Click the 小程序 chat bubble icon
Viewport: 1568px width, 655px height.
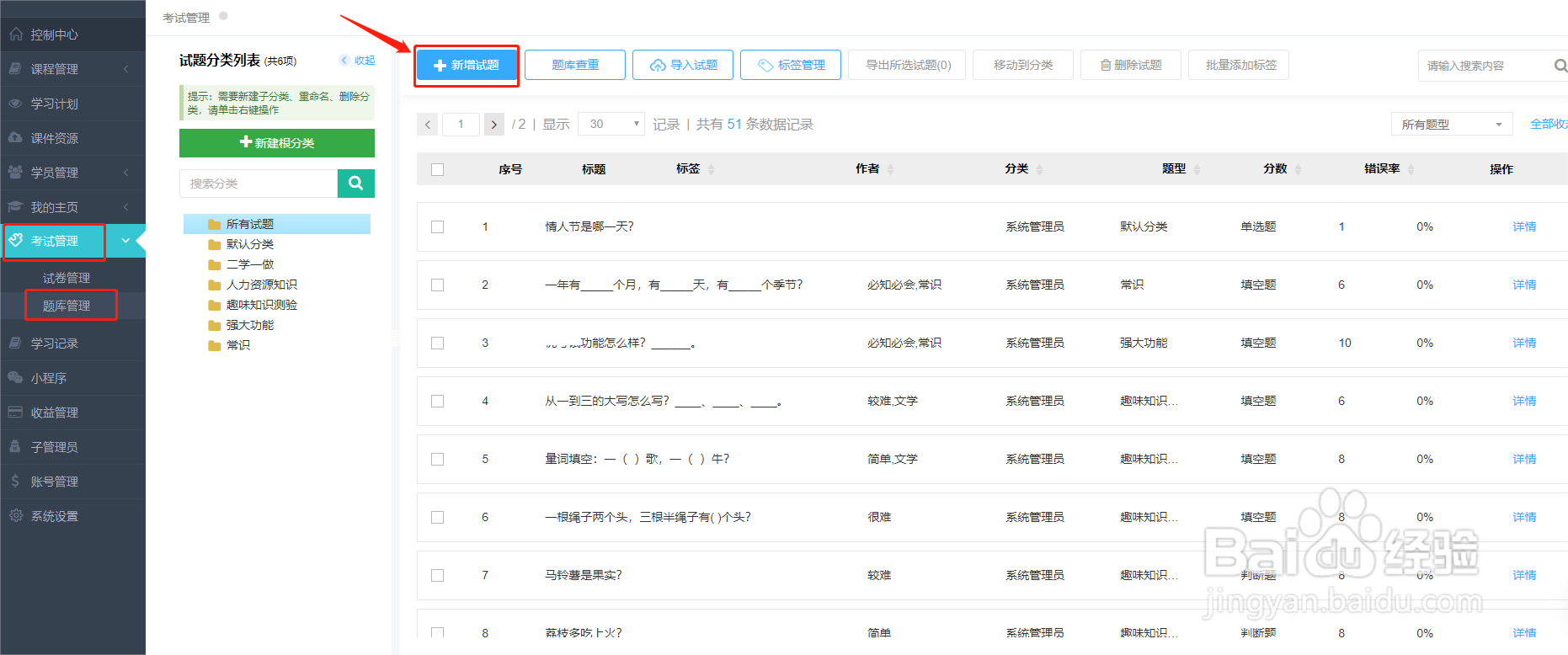pyautogui.click(x=16, y=377)
